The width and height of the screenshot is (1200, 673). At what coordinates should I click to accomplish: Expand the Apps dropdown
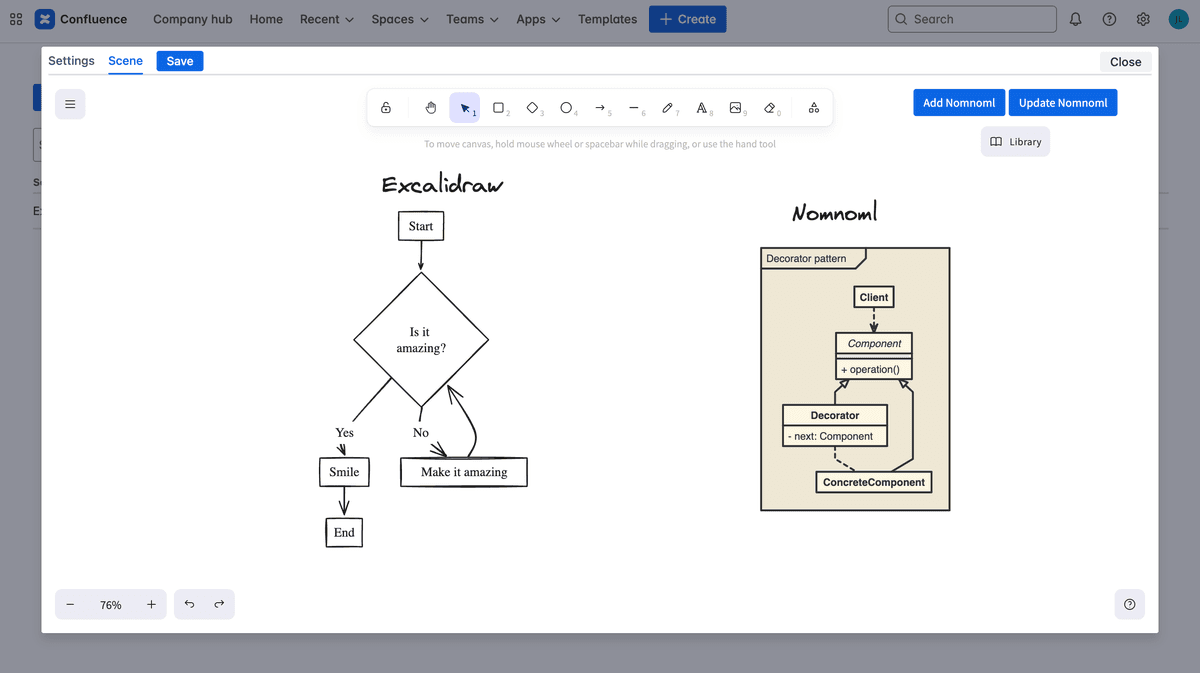[x=538, y=19]
